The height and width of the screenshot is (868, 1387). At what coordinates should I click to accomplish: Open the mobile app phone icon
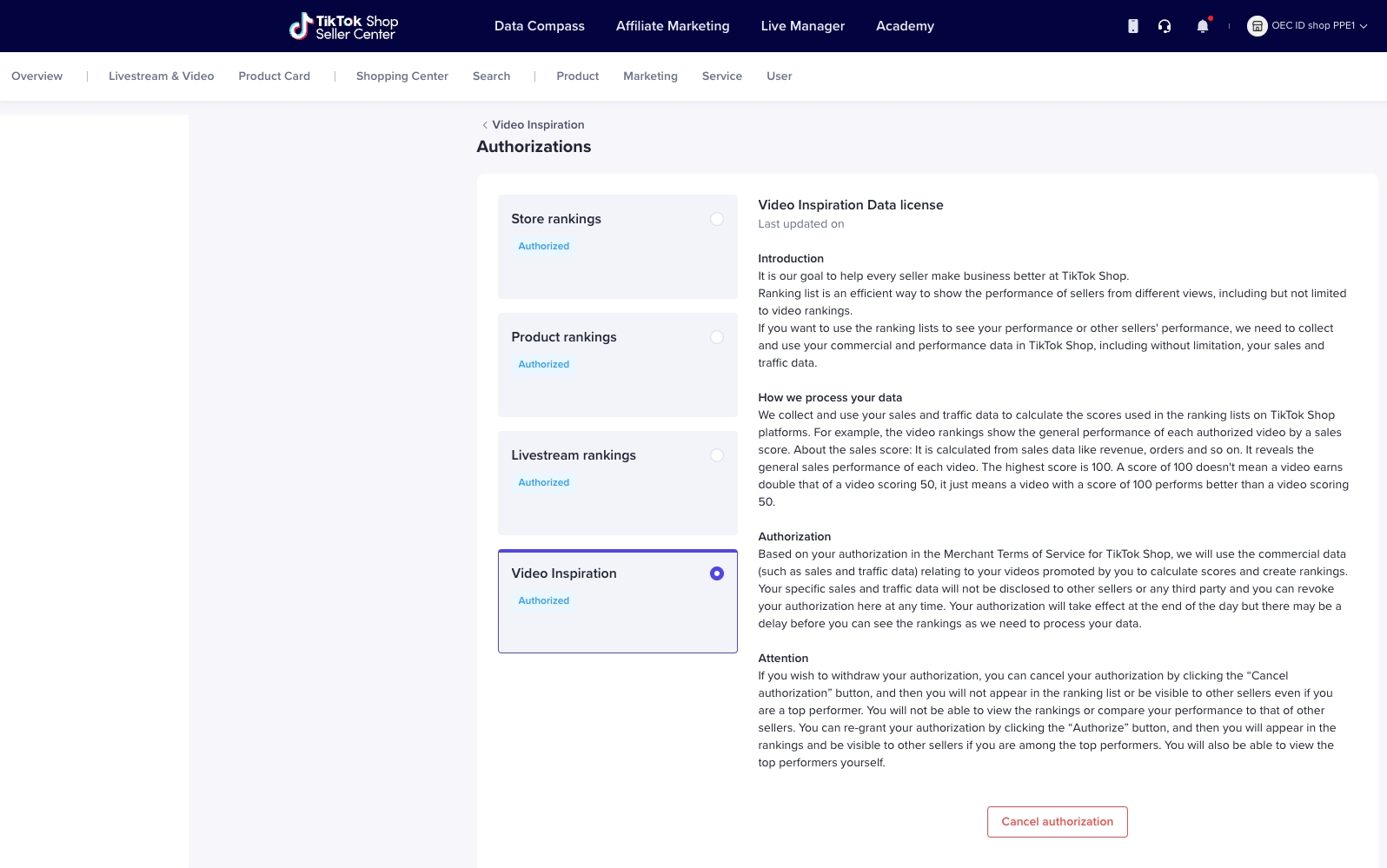point(1132,26)
